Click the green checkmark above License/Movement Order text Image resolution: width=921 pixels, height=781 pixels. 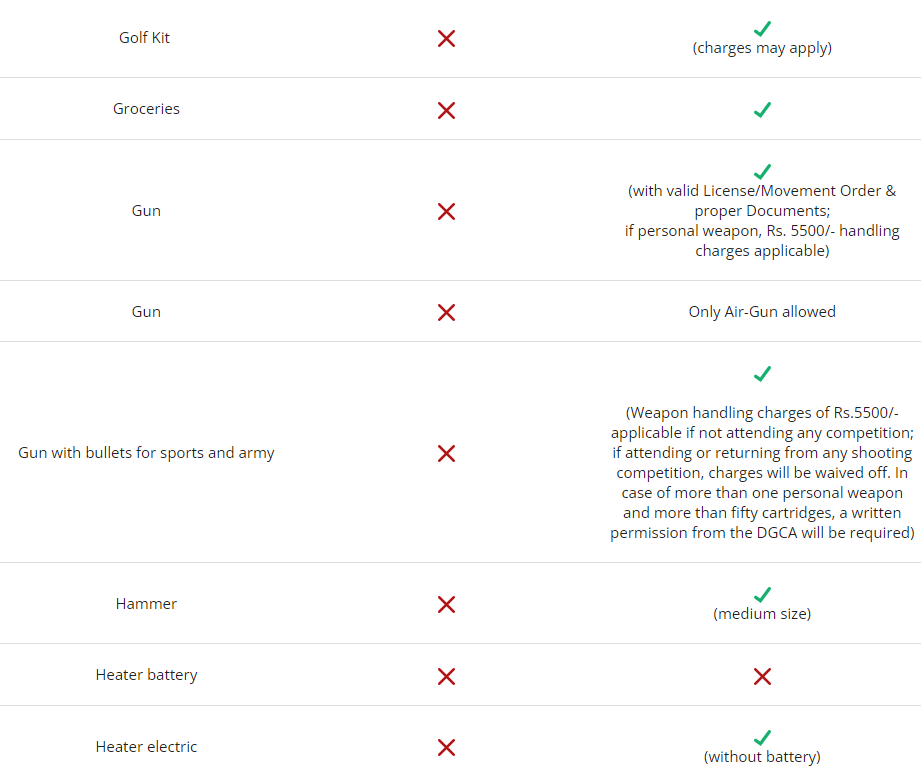[762, 171]
